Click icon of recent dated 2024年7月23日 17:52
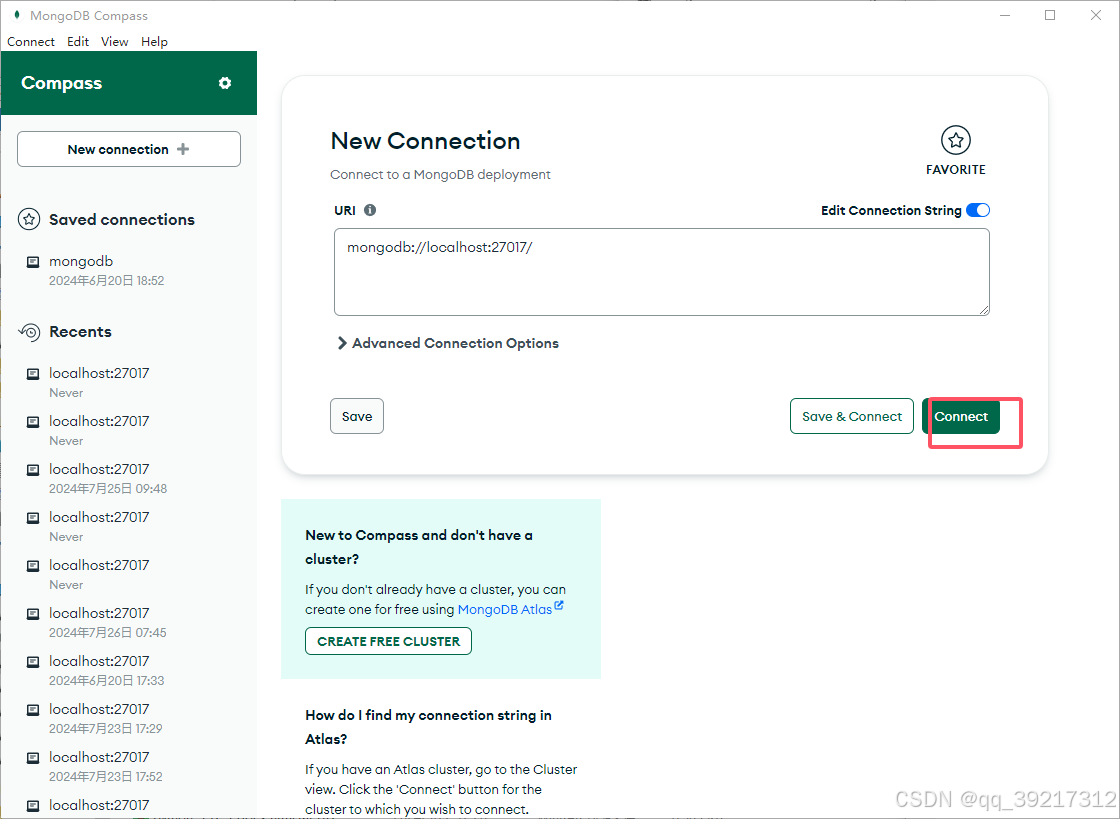 click(x=33, y=758)
